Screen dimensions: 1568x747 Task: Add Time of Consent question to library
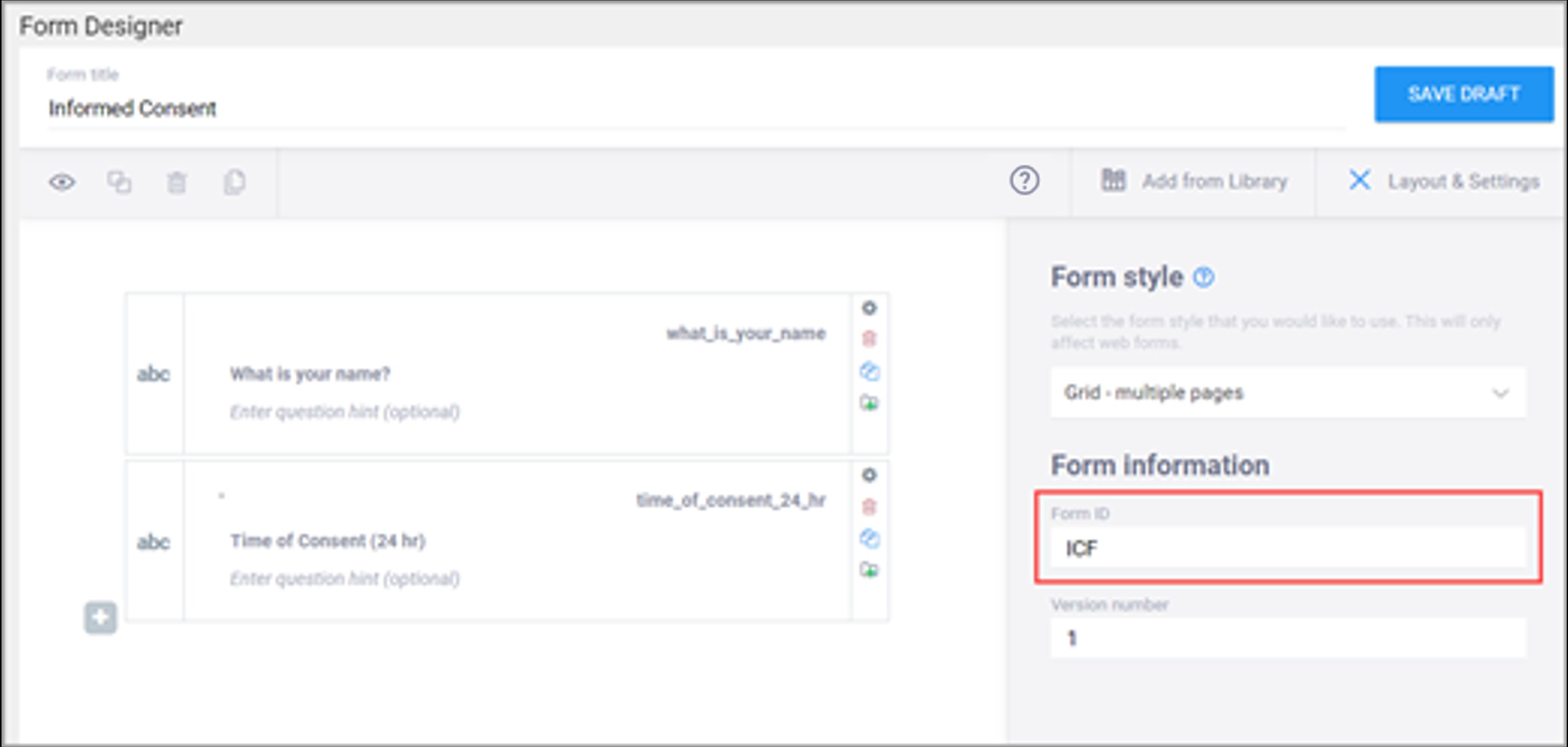click(x=869, y=570)
